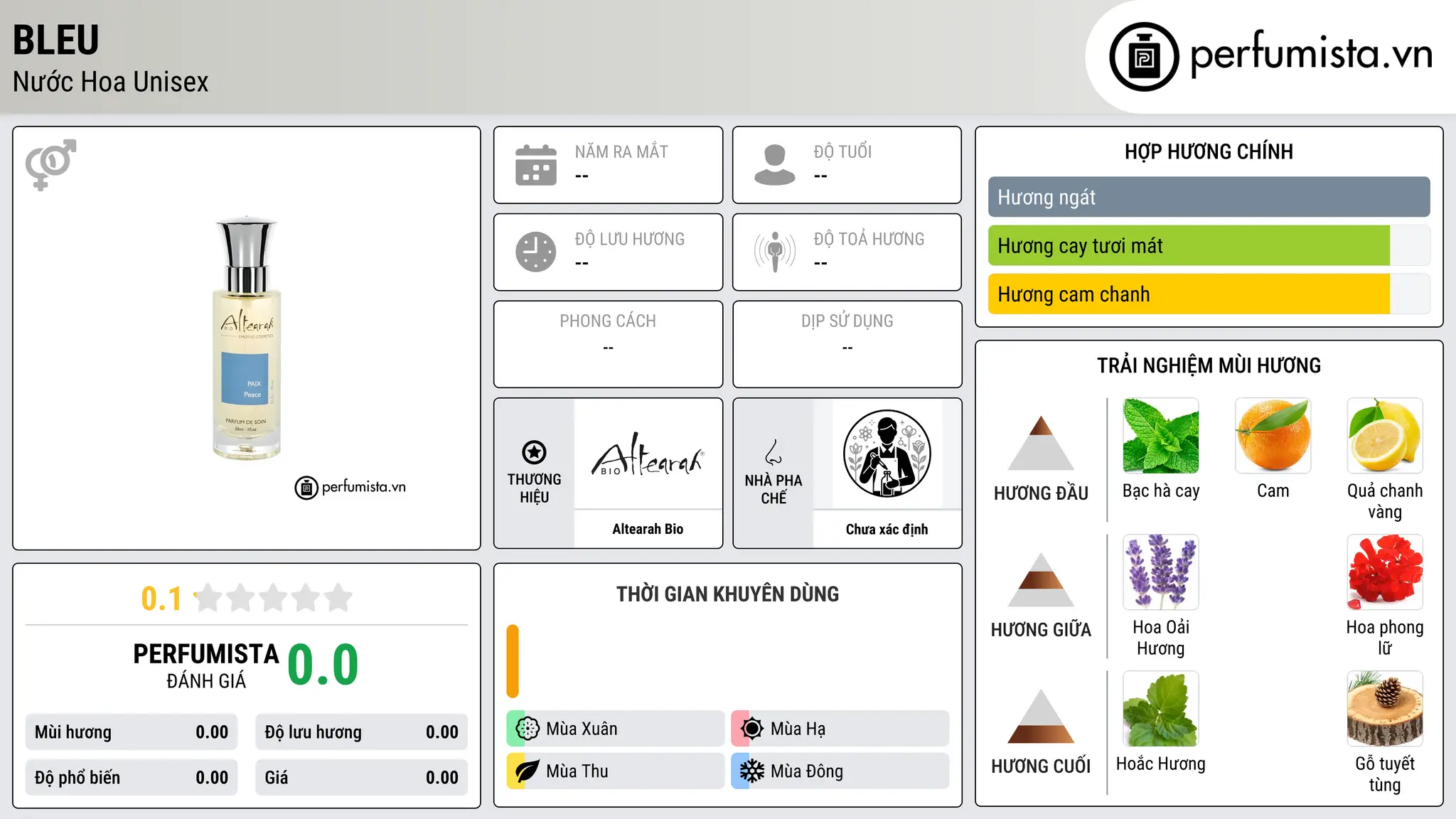1456x819 pixels.
Task: Click the star badge icon above Thương hiệu
Action: (534, 451)
